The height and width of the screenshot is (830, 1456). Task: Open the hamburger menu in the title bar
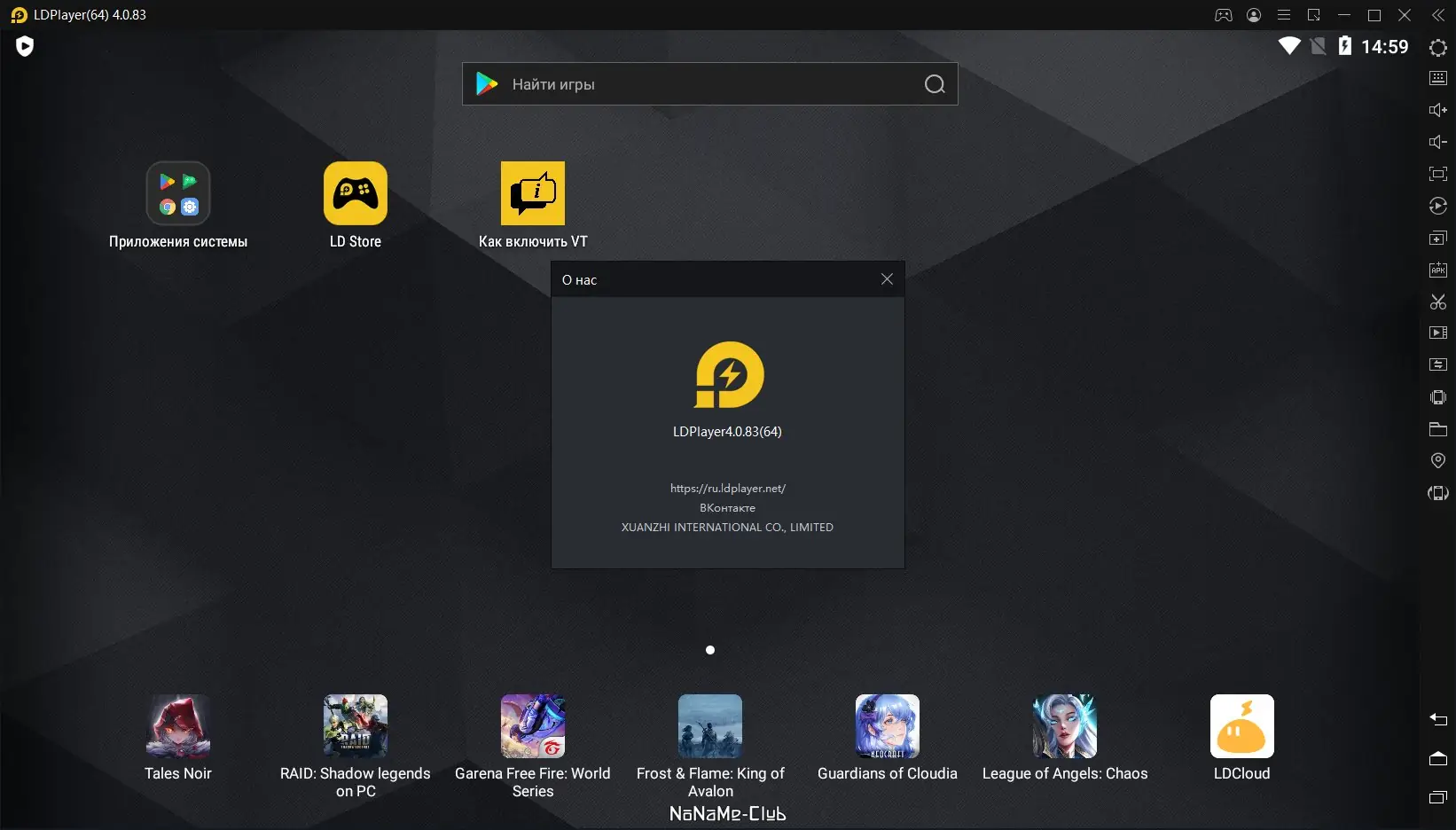1284,15
